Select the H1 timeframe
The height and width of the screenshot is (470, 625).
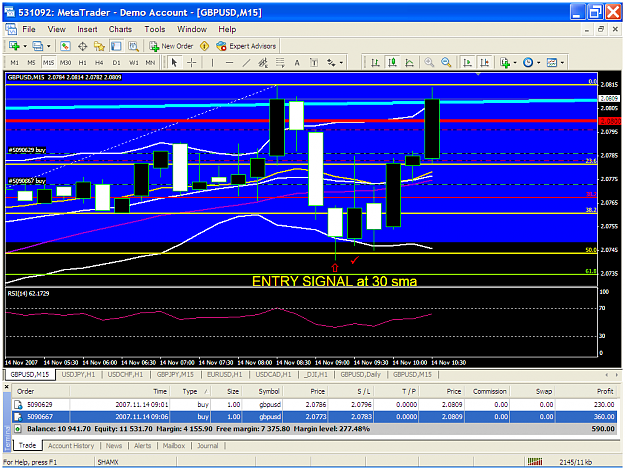[83, 63]
